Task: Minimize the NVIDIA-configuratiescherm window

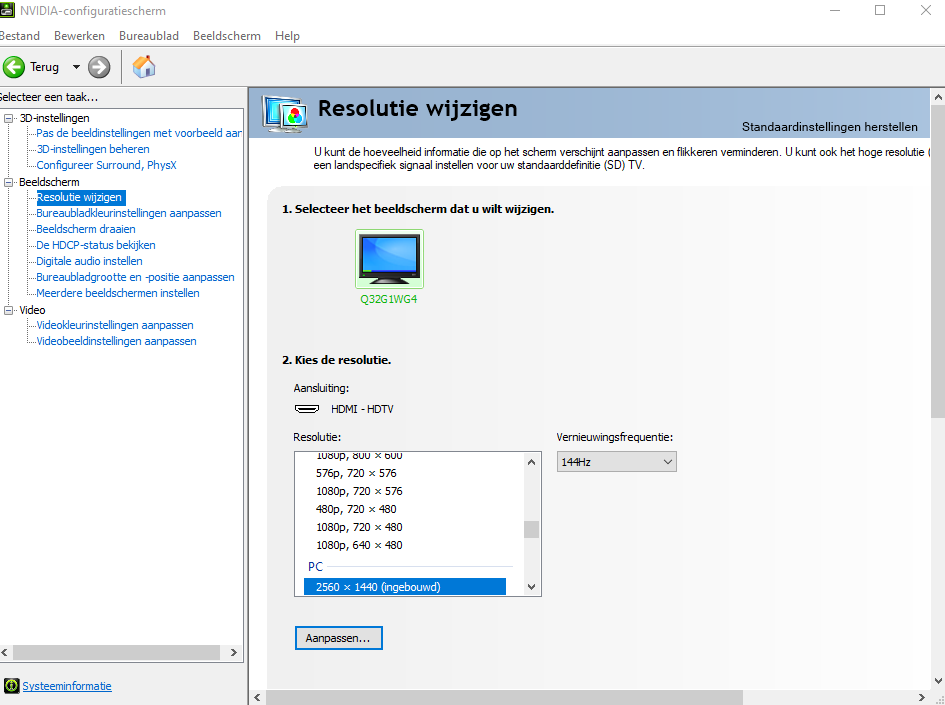Action: [835, 10]
